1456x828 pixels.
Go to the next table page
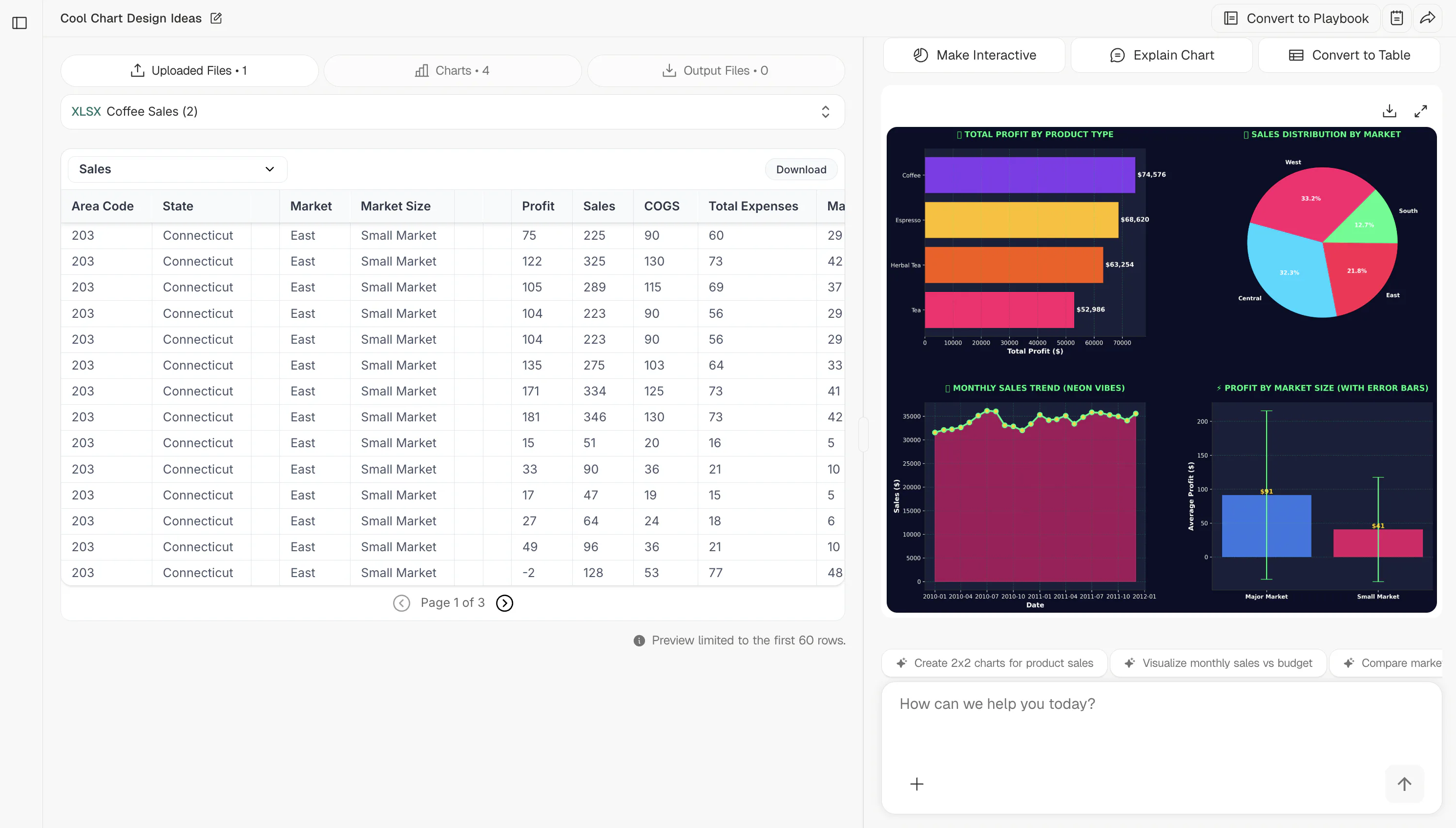click(504, 602)
